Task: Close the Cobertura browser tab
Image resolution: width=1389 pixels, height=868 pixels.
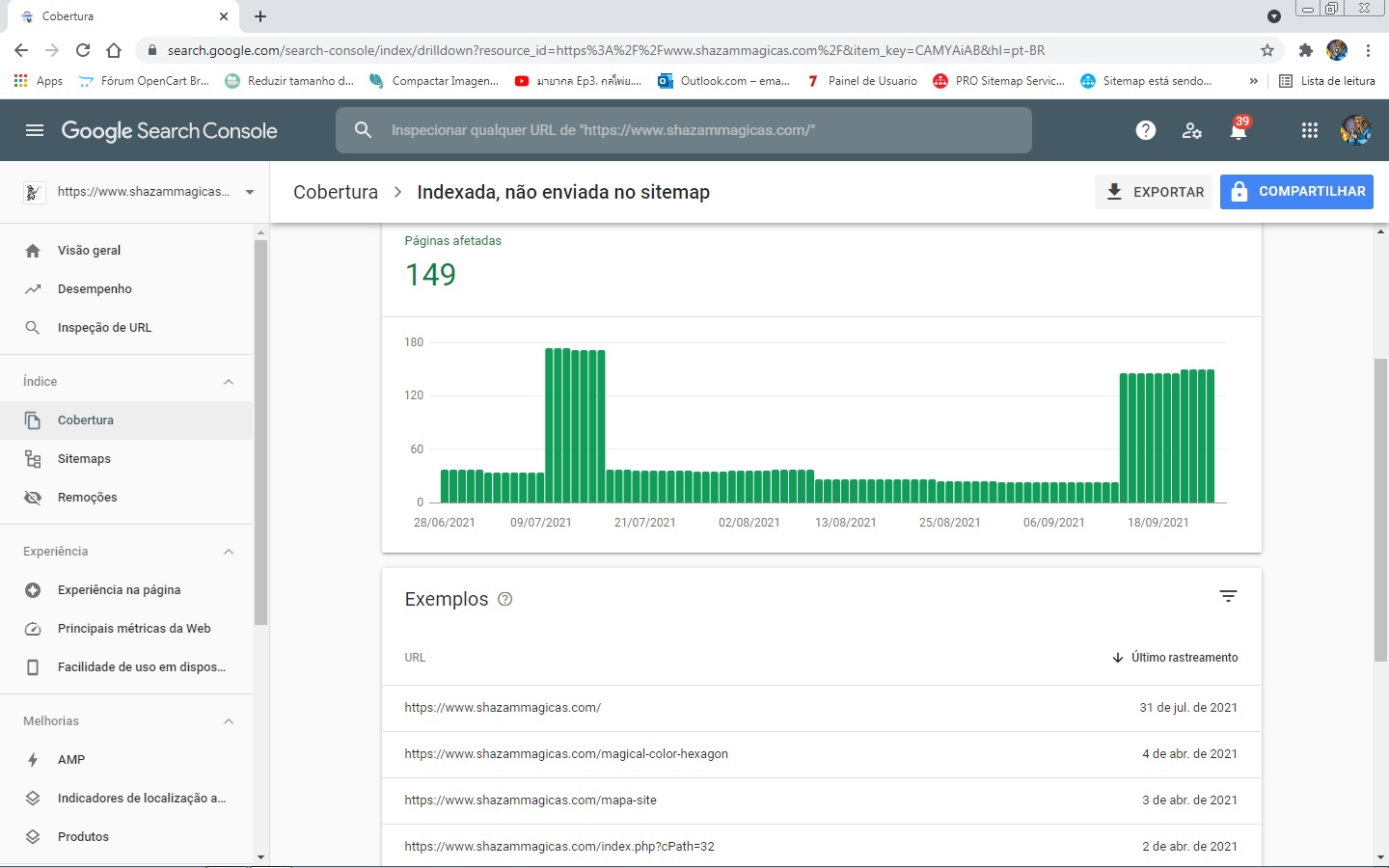Action: pos(224,16)
